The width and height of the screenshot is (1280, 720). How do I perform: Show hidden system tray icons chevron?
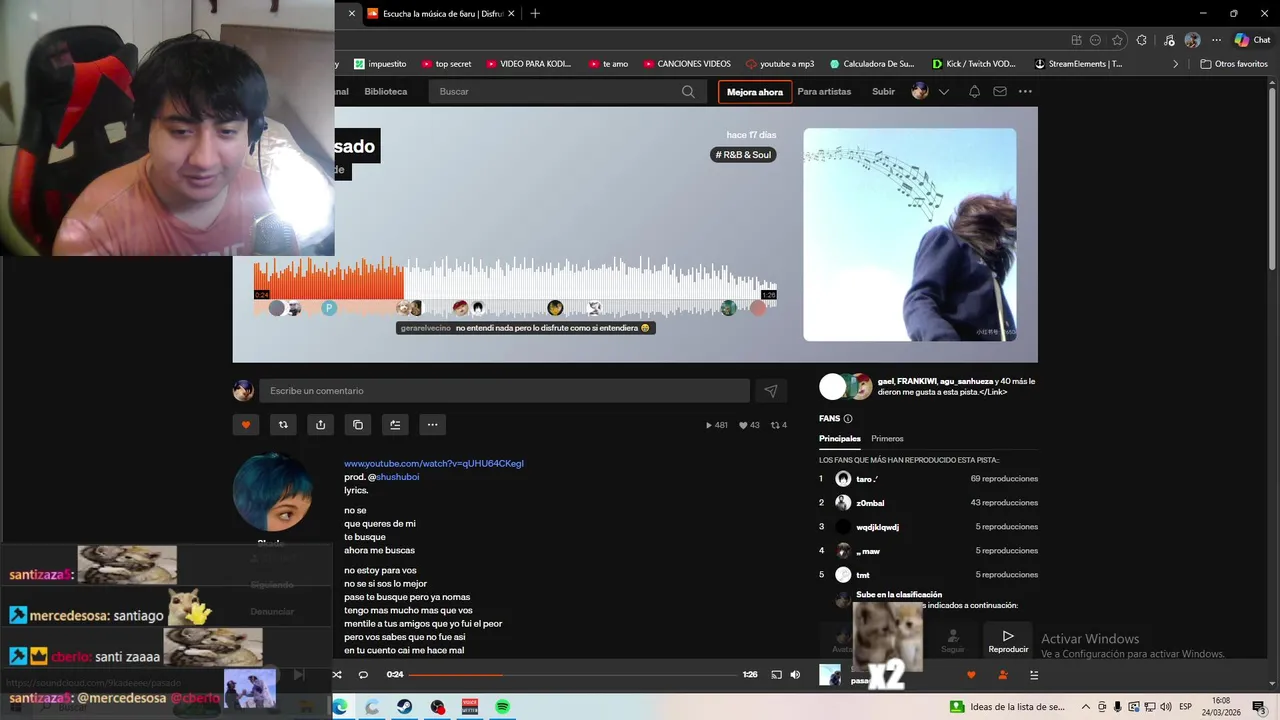coord(1086,707)
